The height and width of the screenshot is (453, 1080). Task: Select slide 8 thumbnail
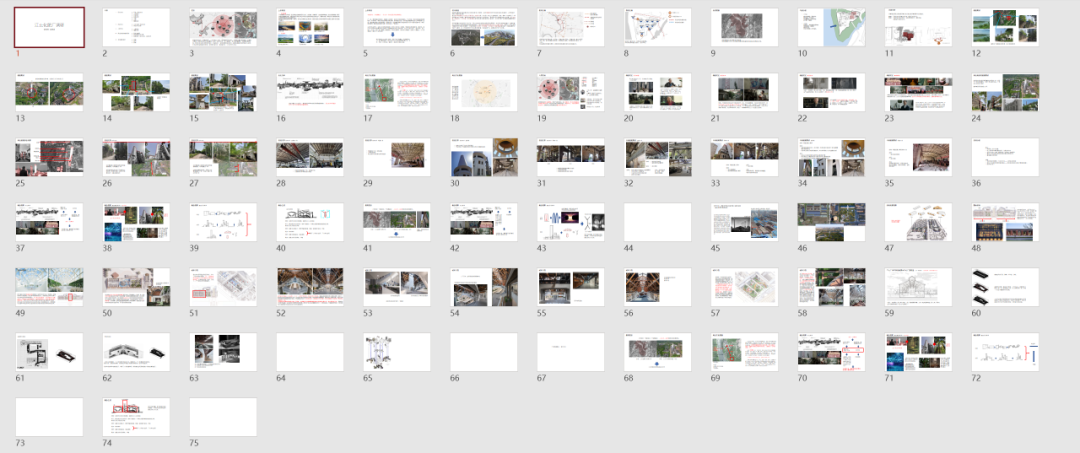(x=658, y=28)
